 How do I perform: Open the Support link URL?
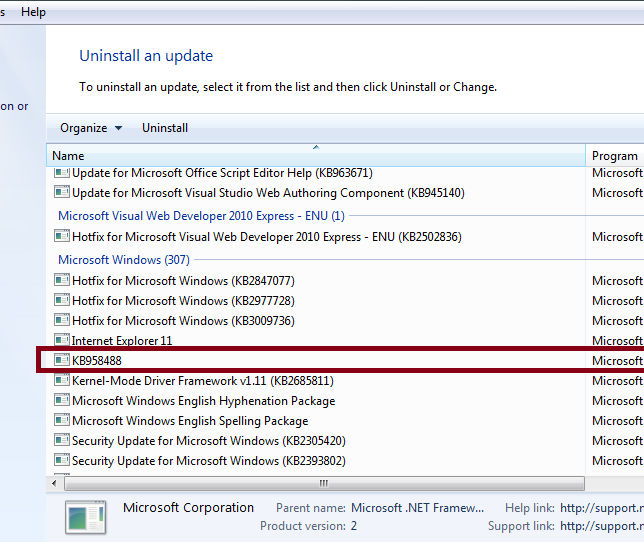click(x=602, y=526)
